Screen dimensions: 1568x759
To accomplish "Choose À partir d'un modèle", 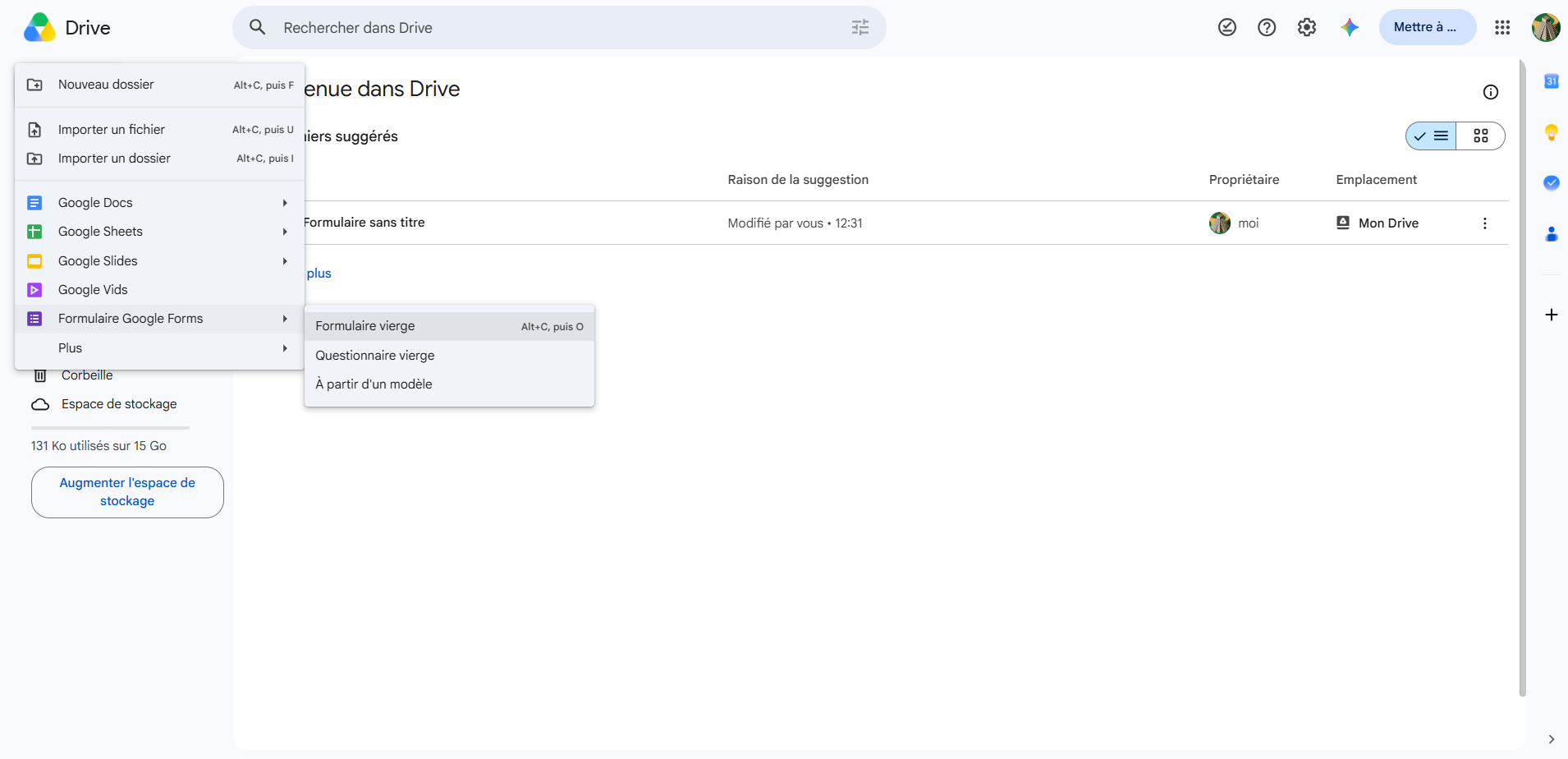I will [449, 384].
